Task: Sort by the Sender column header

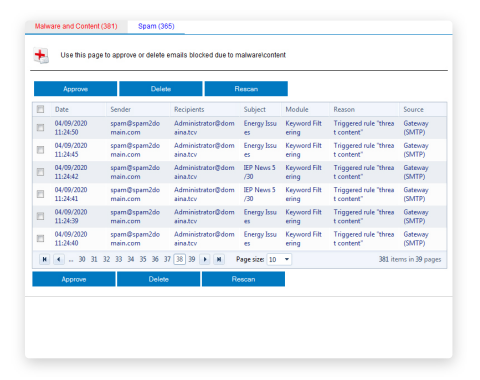Action: pos(121,109)
